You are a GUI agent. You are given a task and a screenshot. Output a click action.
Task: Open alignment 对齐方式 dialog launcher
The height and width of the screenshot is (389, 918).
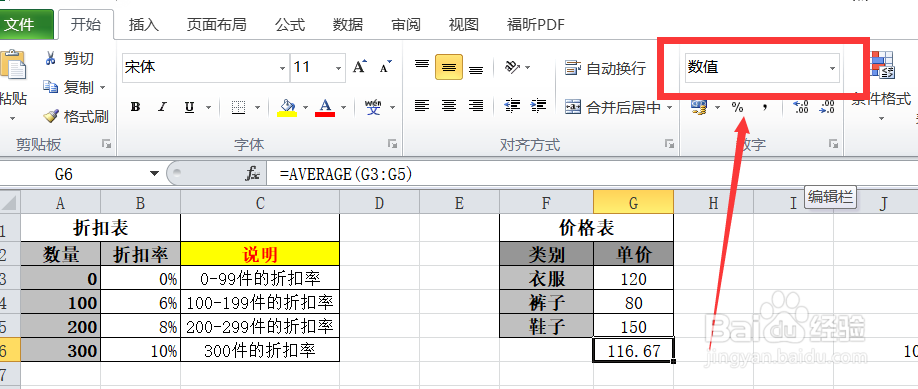coord(669,144)
